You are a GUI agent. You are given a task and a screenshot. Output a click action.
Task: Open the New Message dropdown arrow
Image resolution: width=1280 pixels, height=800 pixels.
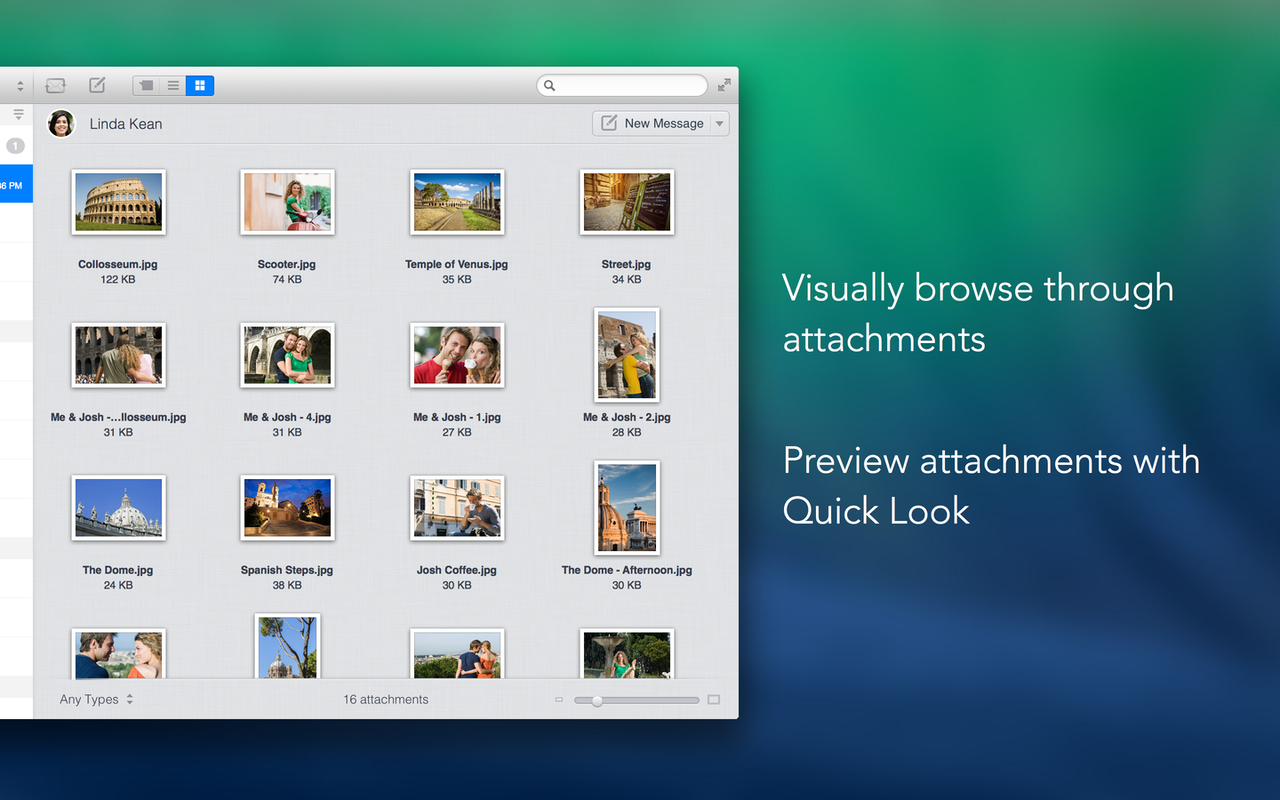(x=719, y=124)
